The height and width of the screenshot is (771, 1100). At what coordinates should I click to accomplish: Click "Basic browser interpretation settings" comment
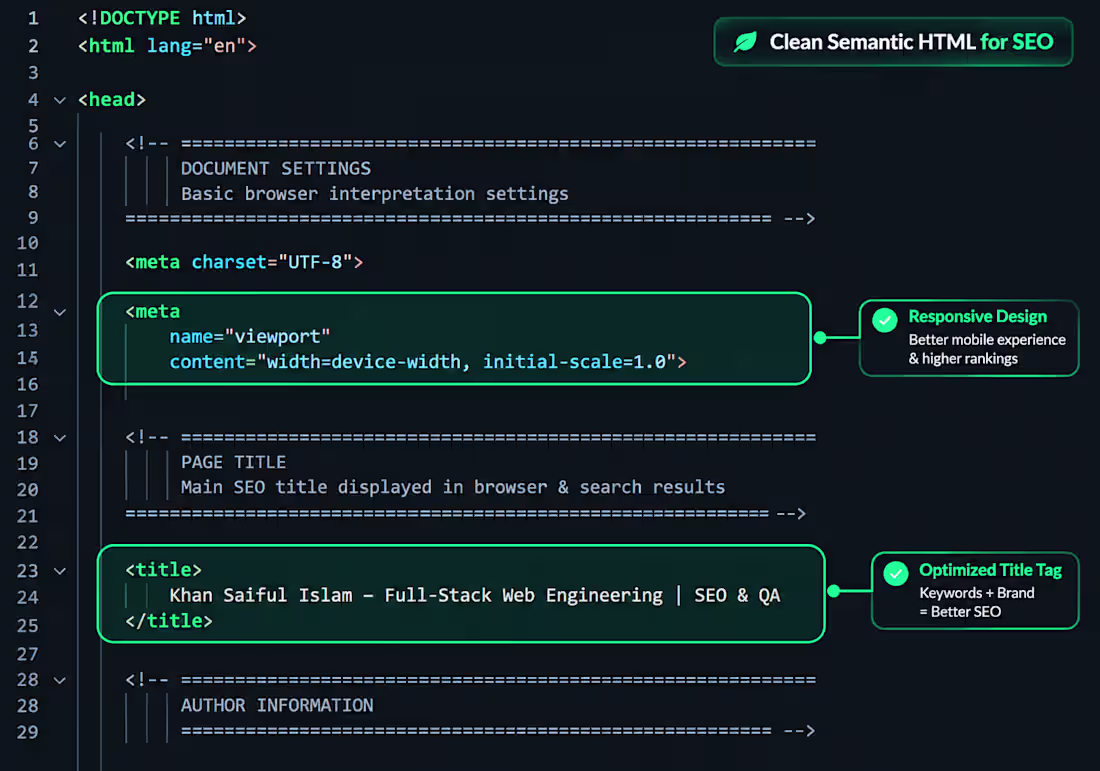click(x=375, y=194)
